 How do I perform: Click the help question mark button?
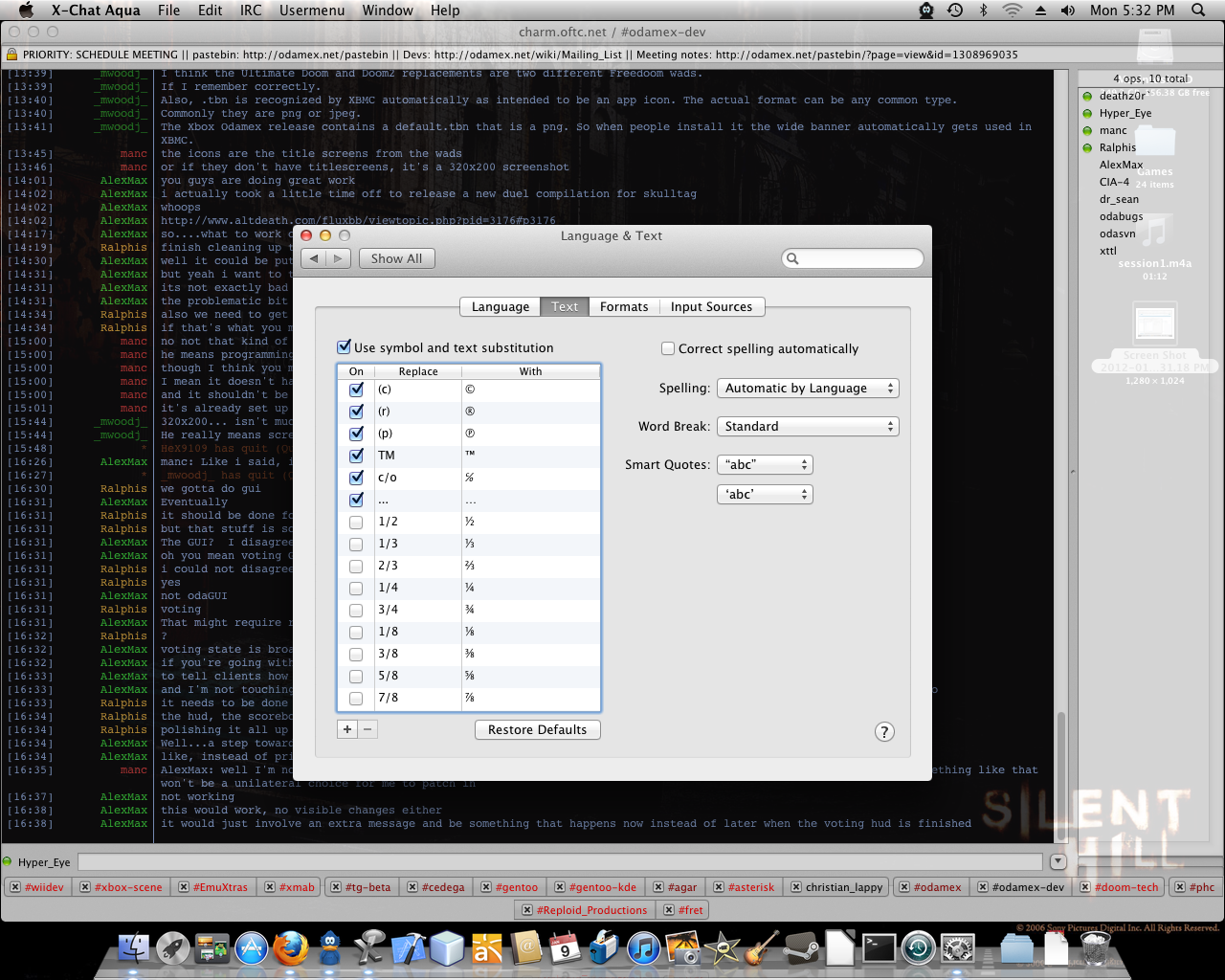884,732
